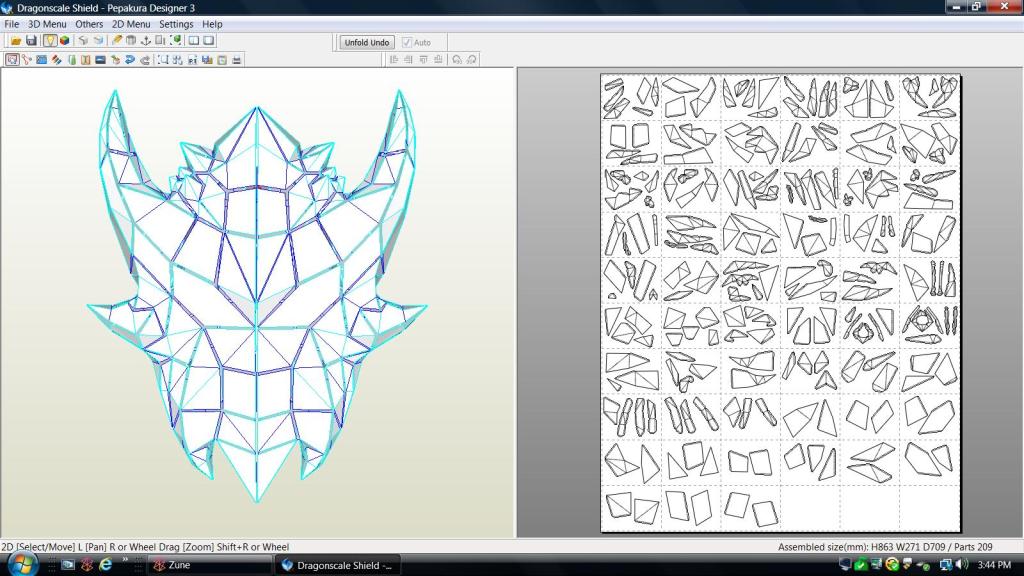Image resolution: width=1024 pixels, height=576 pixels.
Task: Open a file with the folder icon
Action: click(16, 40)
